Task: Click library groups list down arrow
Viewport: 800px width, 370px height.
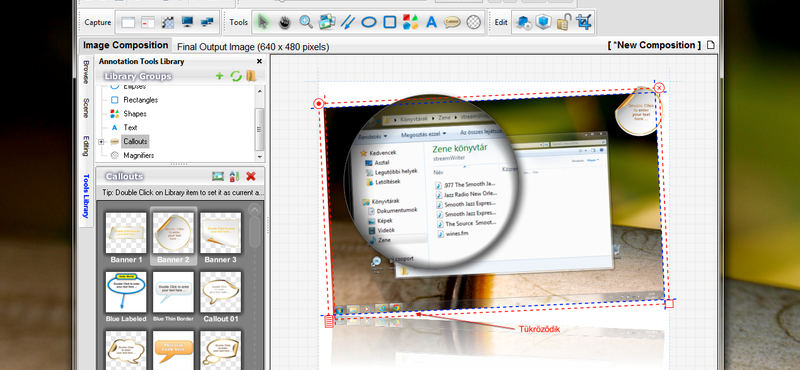Action: [x=260, y=156]
